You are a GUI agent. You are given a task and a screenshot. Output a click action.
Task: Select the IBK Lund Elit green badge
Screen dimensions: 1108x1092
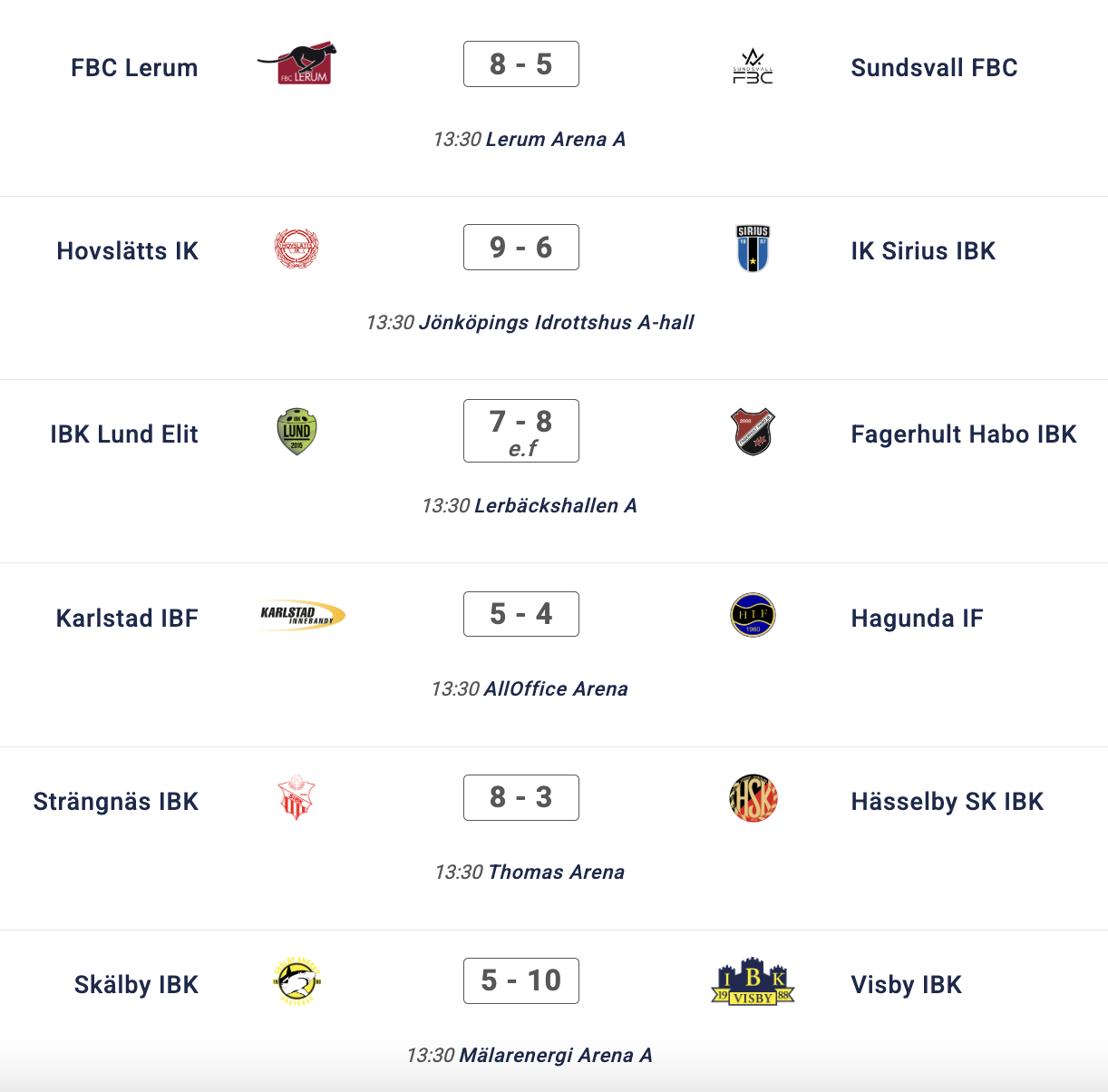pos(296,432)
